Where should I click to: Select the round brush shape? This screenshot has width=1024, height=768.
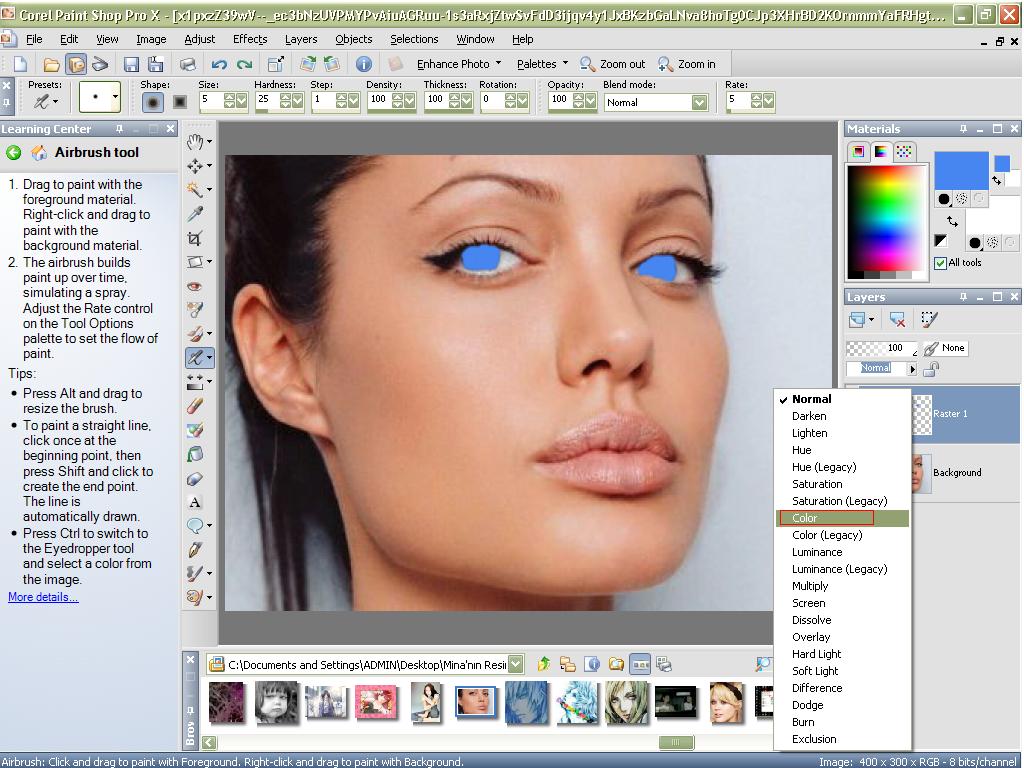[x=153, y=101]
